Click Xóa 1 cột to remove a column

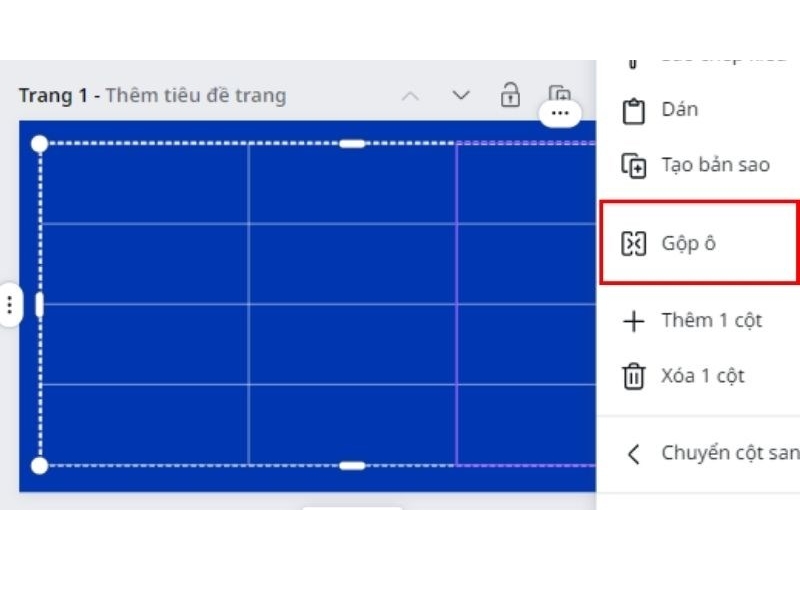click(702, 375)
